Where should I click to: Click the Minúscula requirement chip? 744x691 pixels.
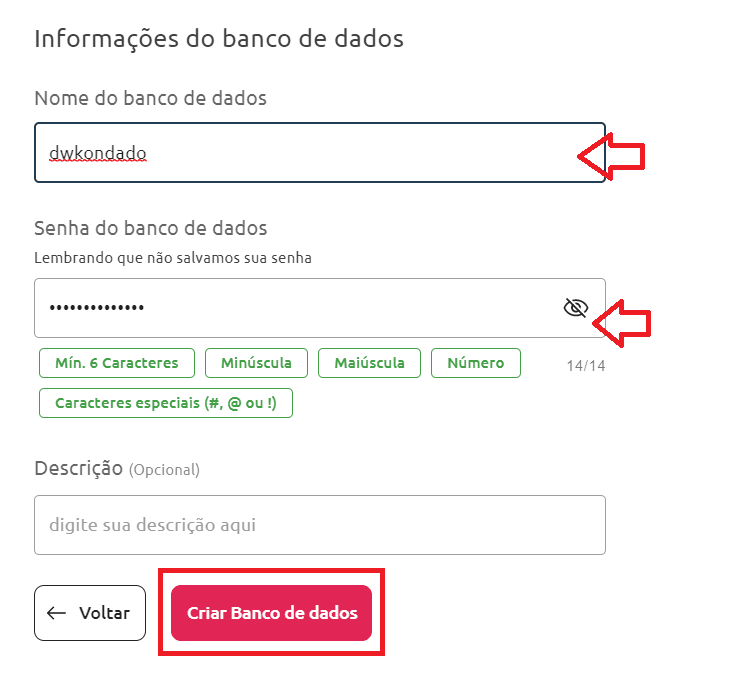(255, 363)
